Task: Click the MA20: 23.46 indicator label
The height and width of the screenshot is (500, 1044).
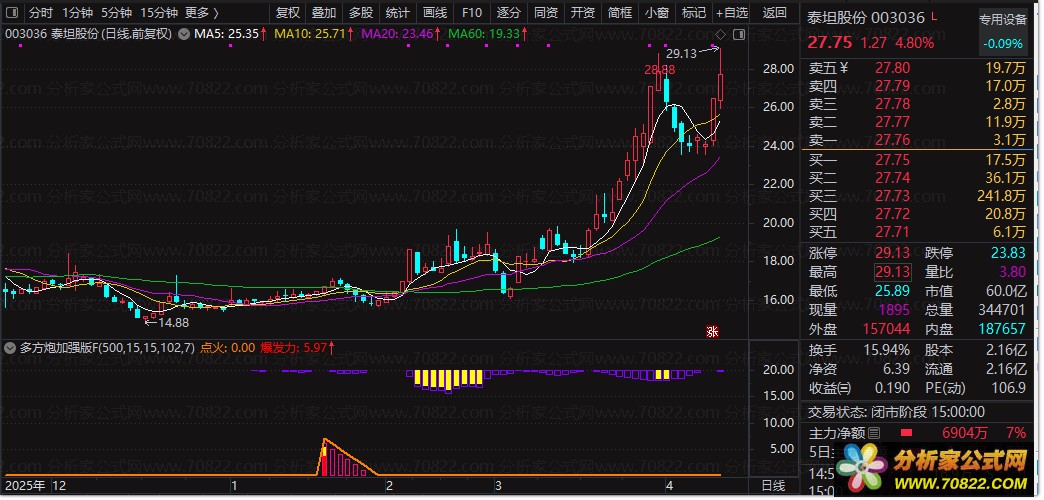Action: tap(399, 33)
